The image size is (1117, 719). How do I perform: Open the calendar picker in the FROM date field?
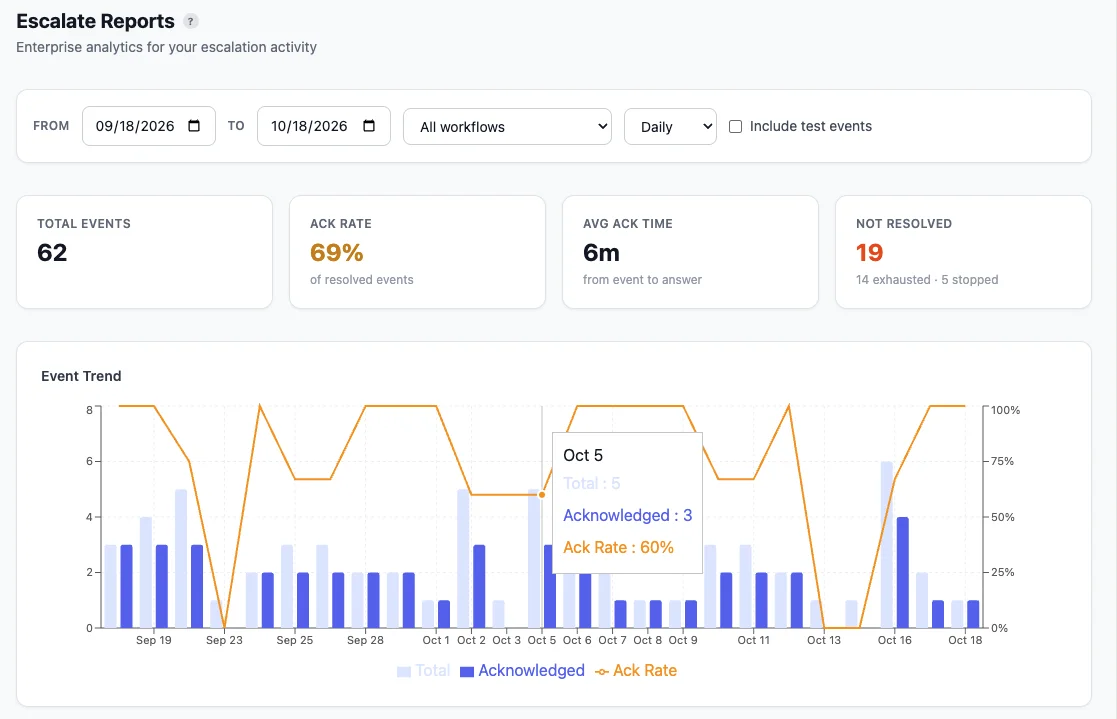[194, 126]
